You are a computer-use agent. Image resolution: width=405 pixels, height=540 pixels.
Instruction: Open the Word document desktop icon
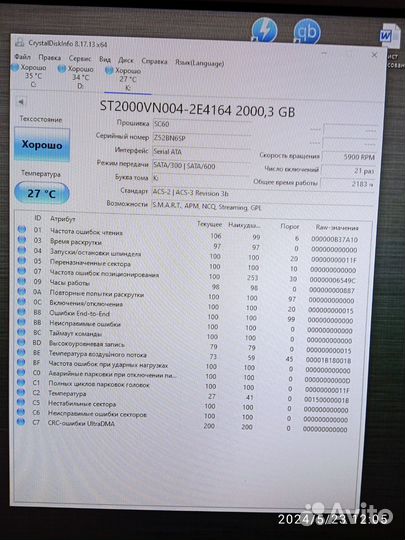click(x=390, y=36)
